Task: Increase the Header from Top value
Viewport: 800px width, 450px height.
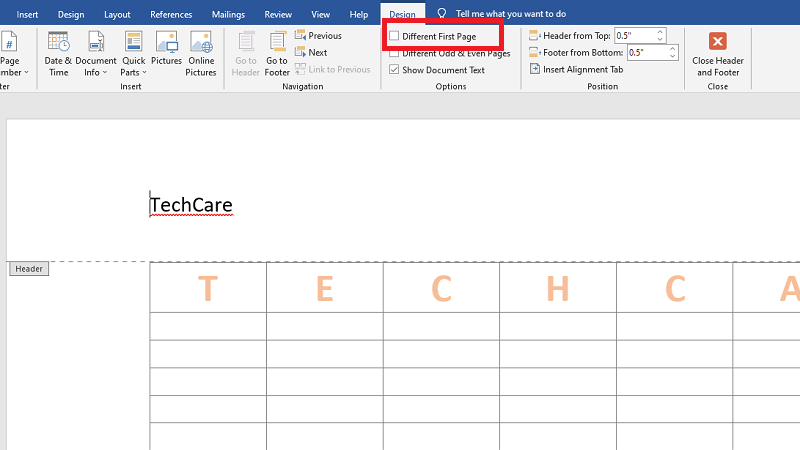Action: tap(660, 32)
